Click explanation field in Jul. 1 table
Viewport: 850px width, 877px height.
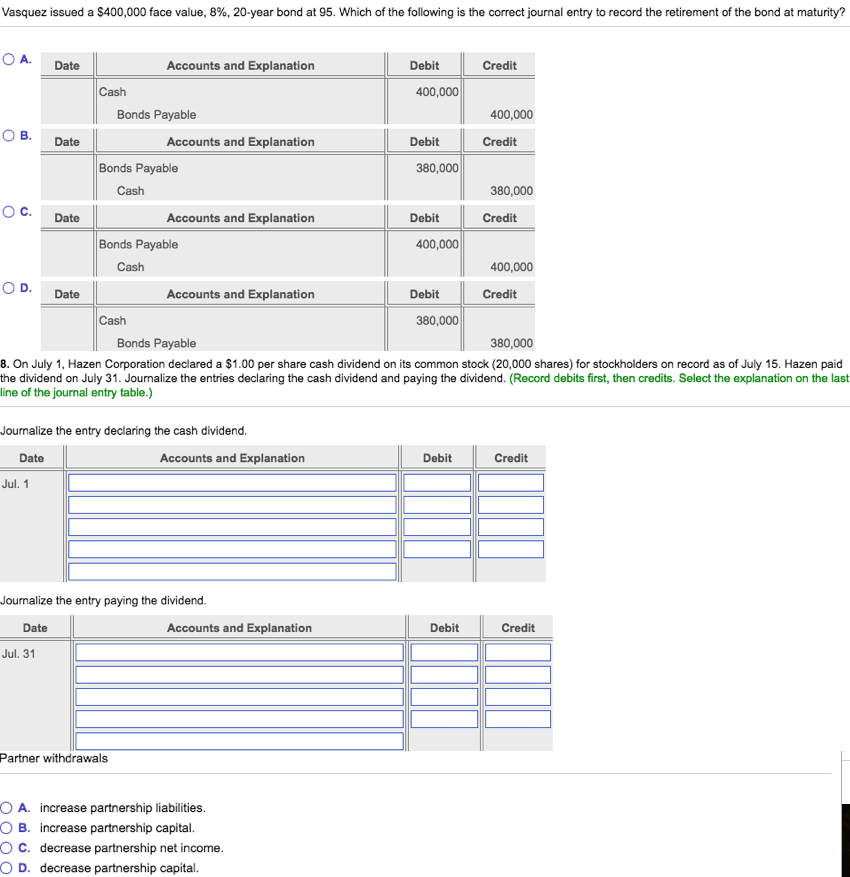232,572
